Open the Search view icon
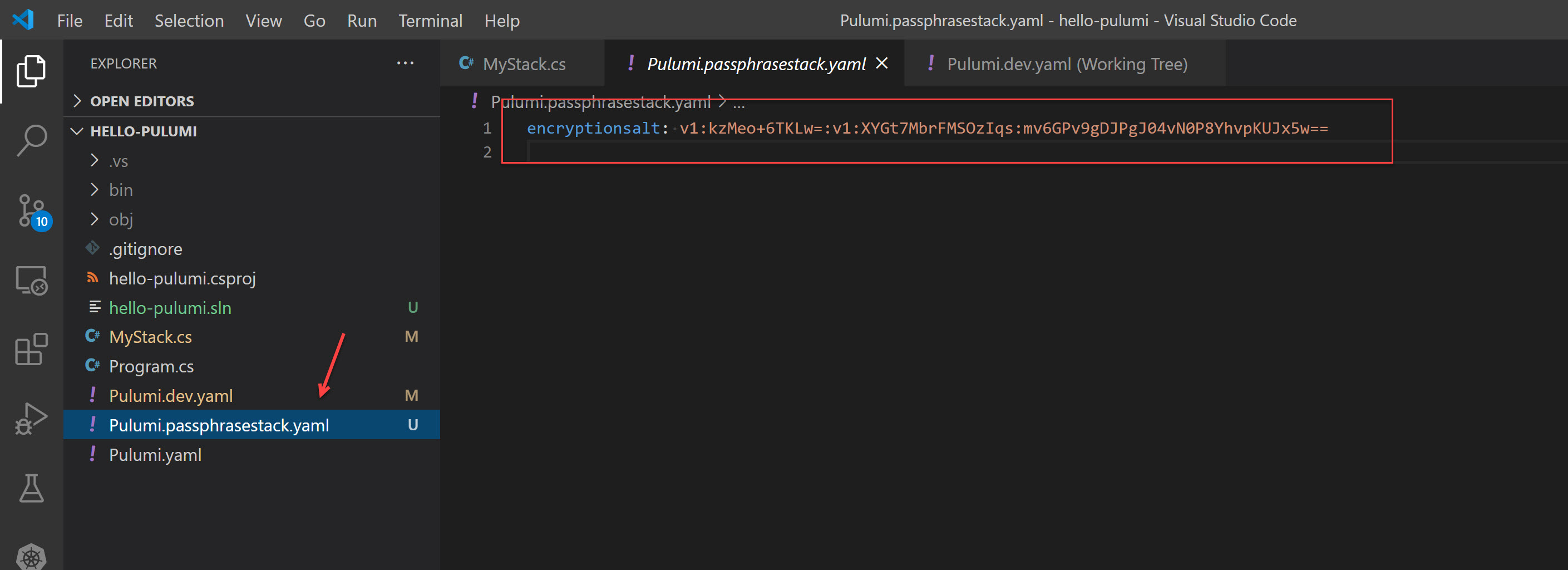 (x=31, y=141)
